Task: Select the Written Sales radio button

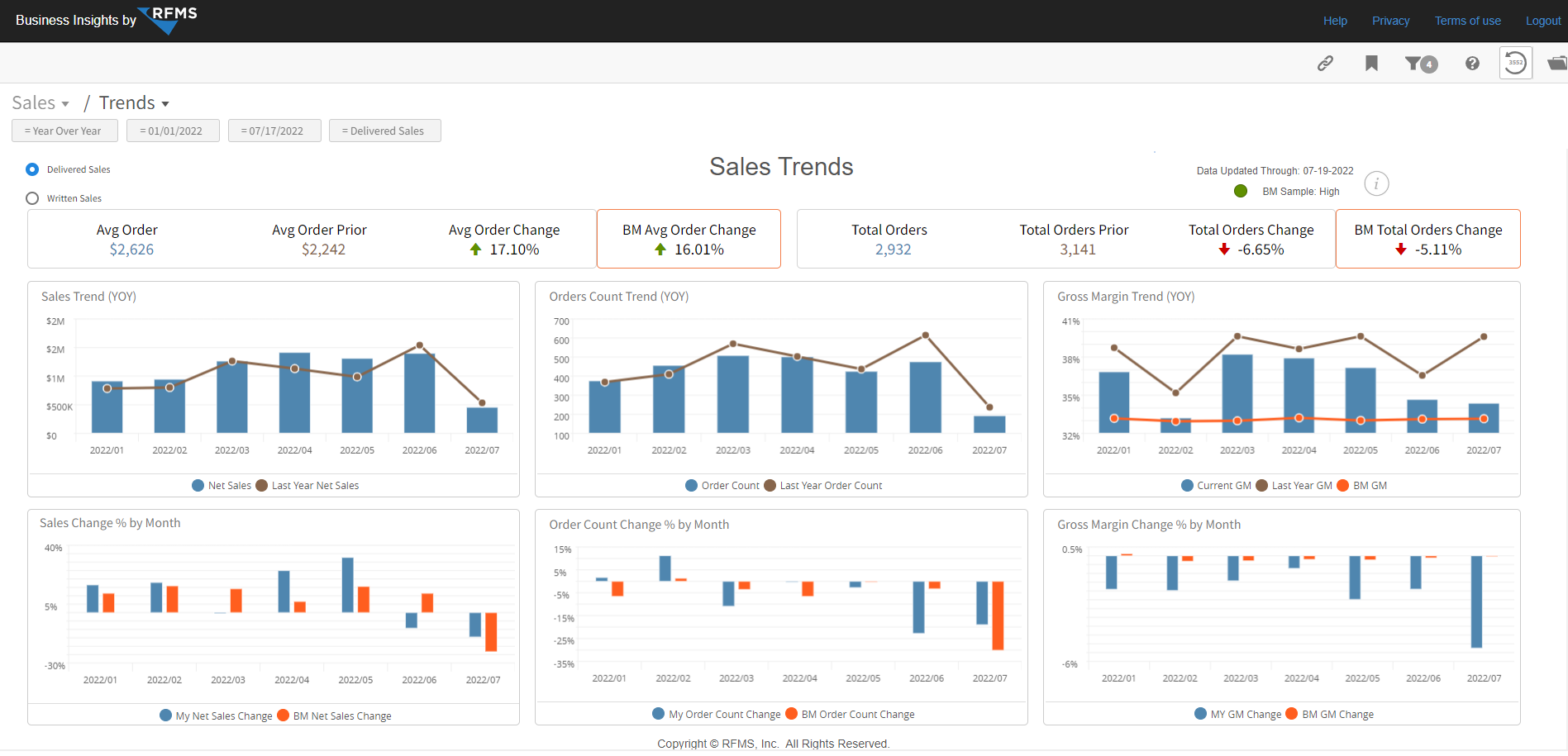Action: pyautogui.click(x=32, y=198)
